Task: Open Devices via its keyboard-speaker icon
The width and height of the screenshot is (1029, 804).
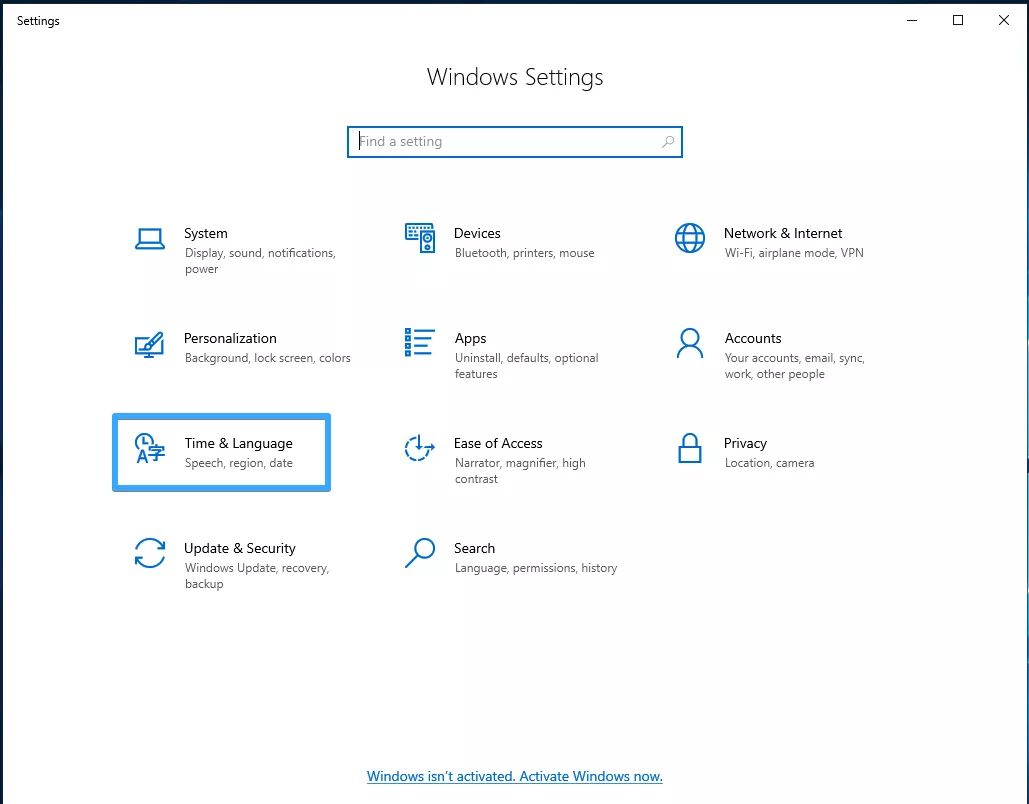Action: (x=420, y=238)
